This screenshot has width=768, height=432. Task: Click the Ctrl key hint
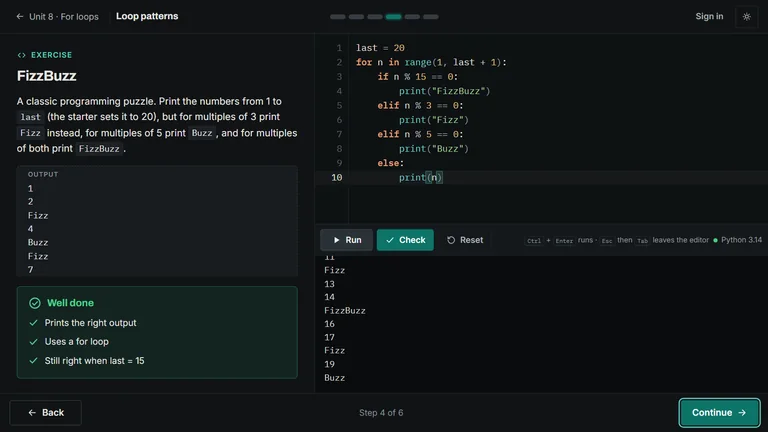click(x=534, y=241)
